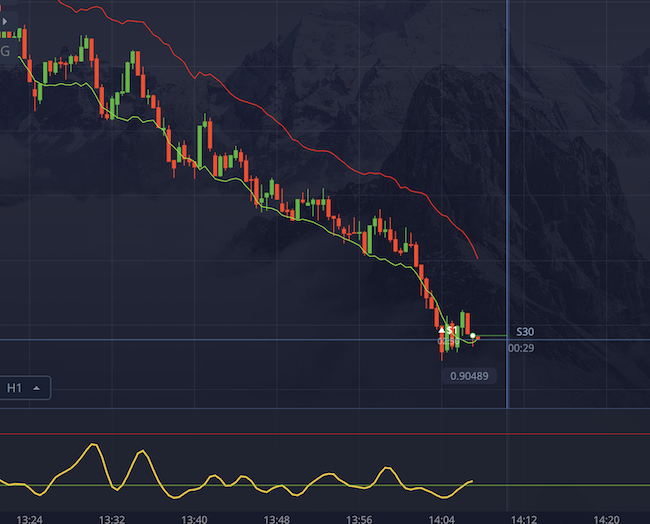Image resolution: width=650 pixels, height=524 pixels.
Task: Click the 00:29 countdown timer
Action: point(520,348)
